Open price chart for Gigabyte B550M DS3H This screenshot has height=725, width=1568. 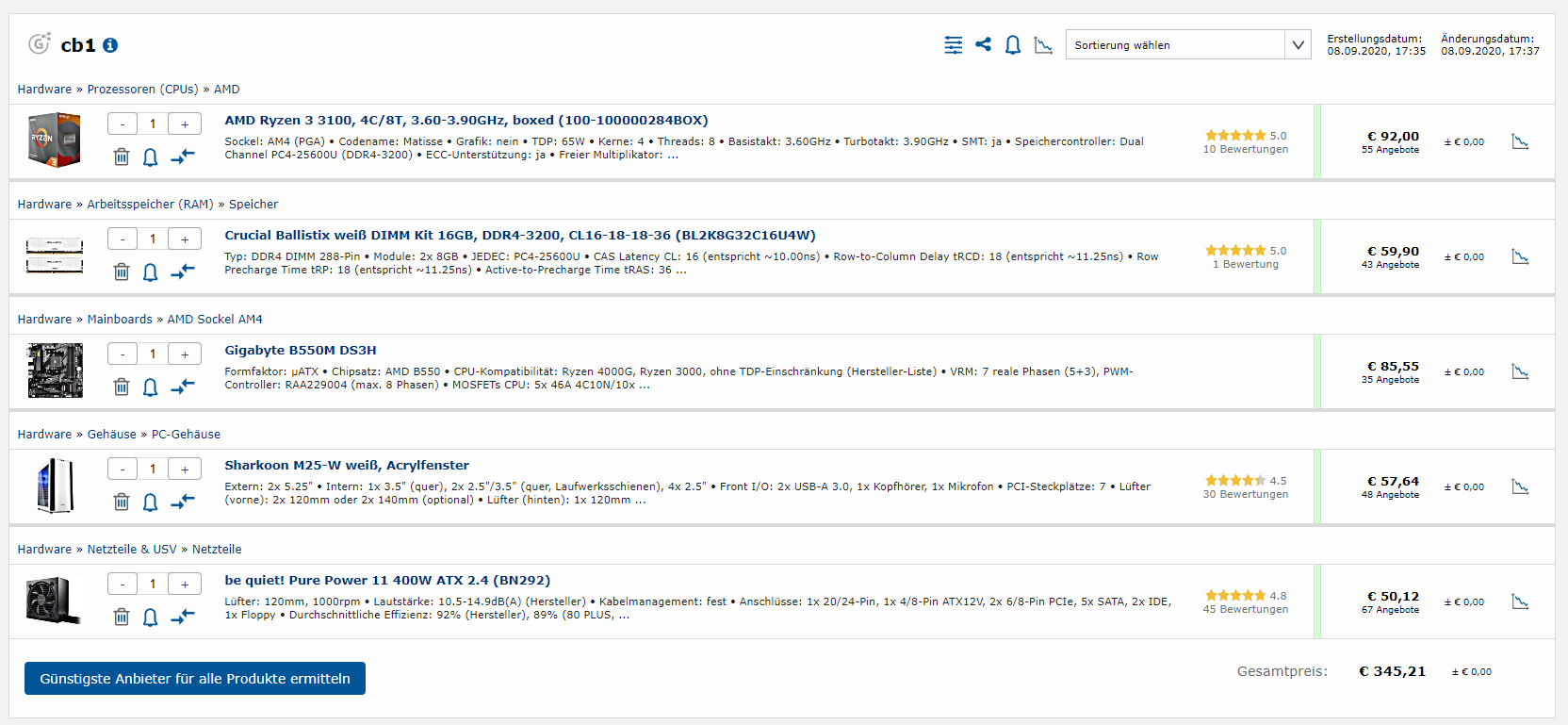click(1520, 371)
